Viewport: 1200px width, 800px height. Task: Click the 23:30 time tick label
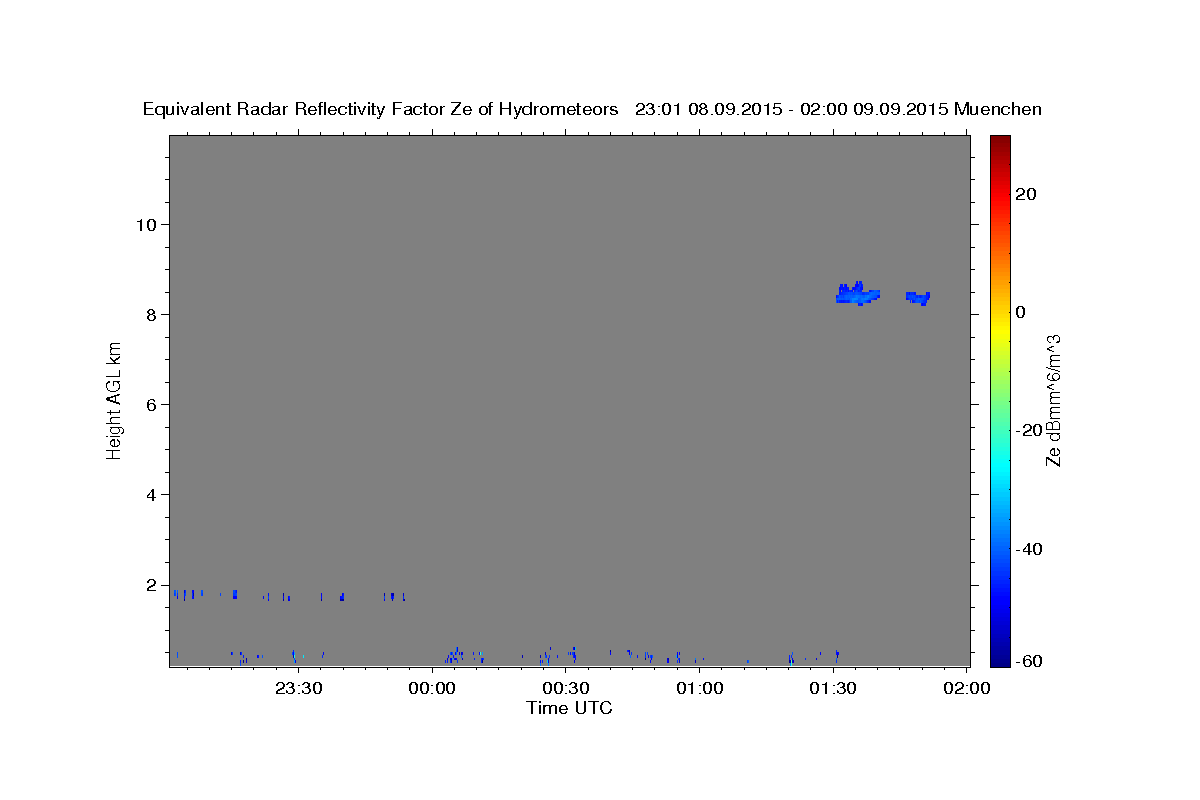pyautogui.click(x=298, y=688)
